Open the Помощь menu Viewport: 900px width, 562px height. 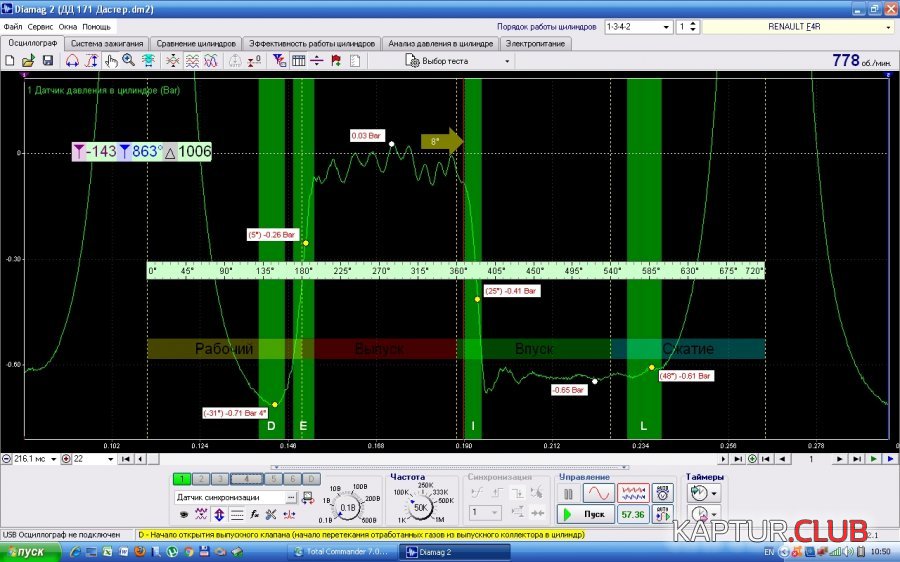96,26
